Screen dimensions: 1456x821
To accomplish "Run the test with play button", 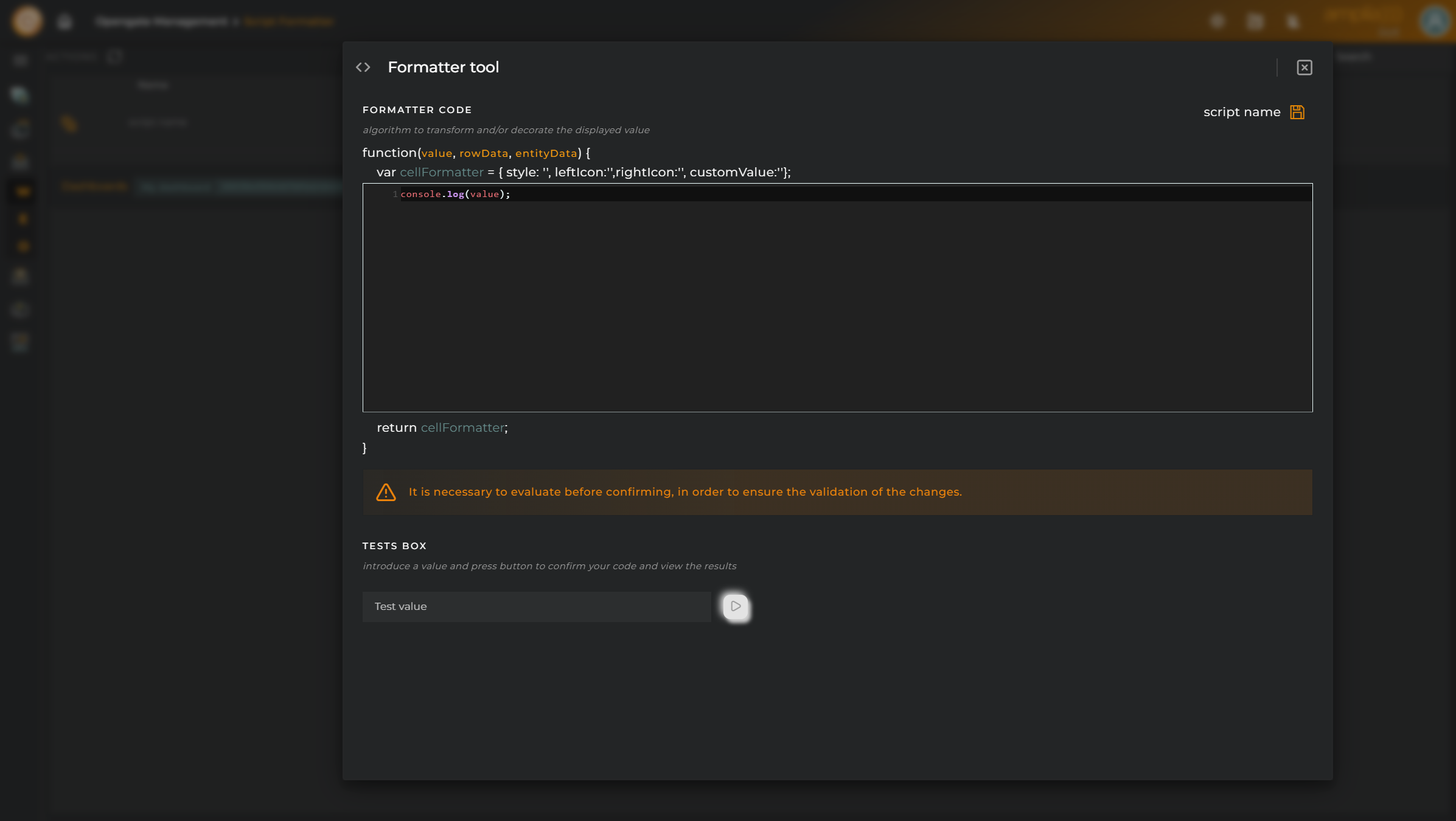I will (735, 606).
